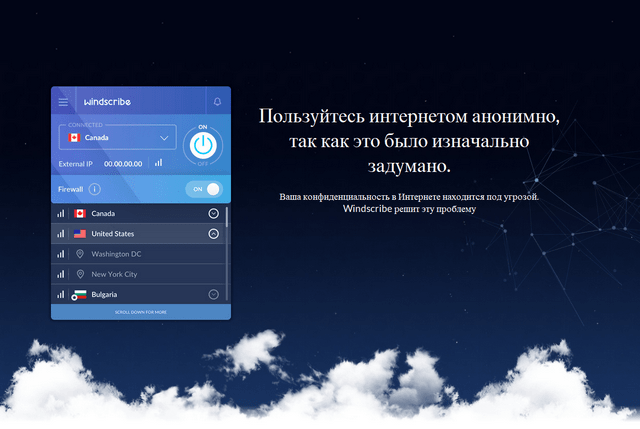Screen dimensions: 640x429
Task: Click the Bulgaria flag icon
Action: click(x=79, y=294)
